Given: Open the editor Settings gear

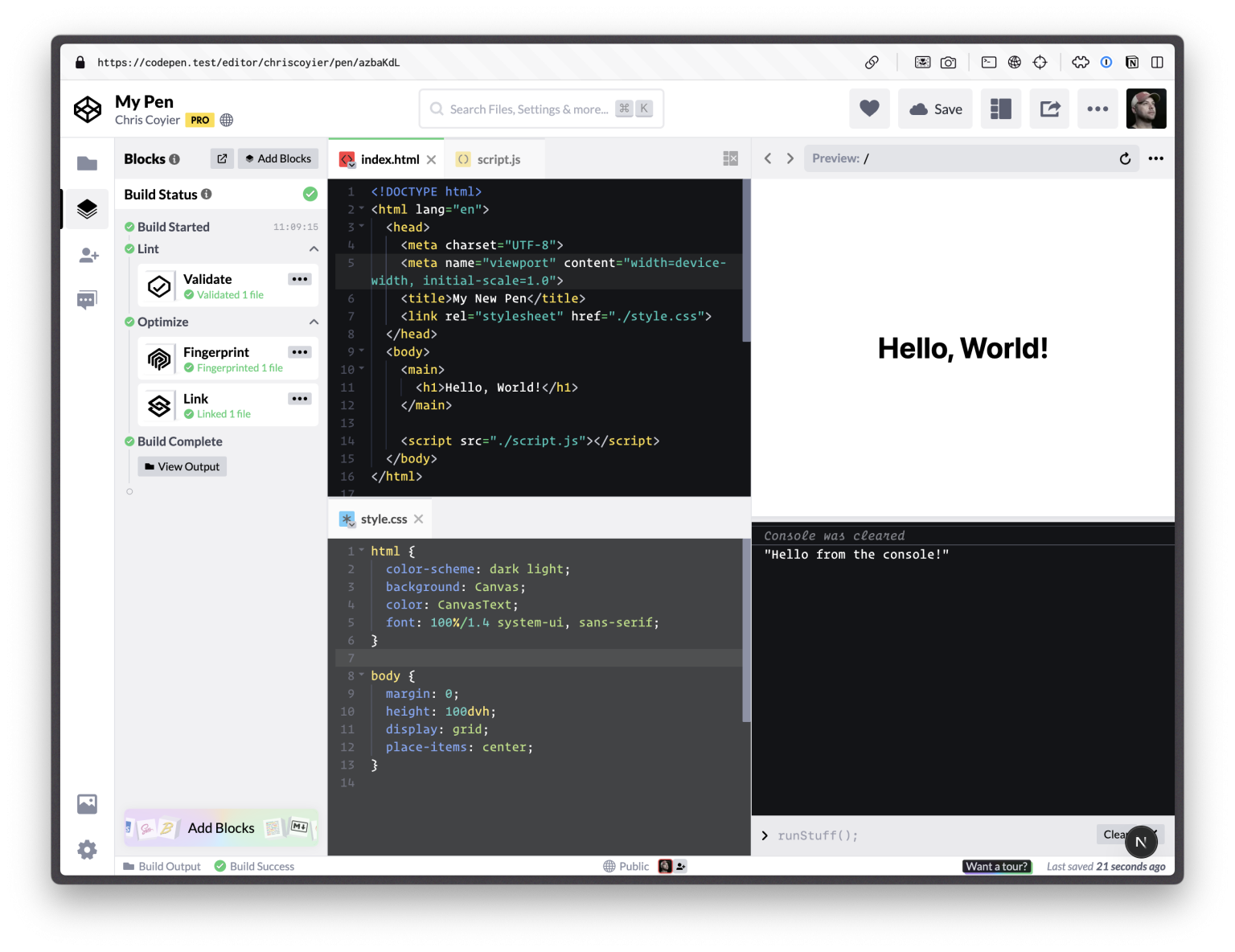Looking at the screenshot, I should 87,849.
